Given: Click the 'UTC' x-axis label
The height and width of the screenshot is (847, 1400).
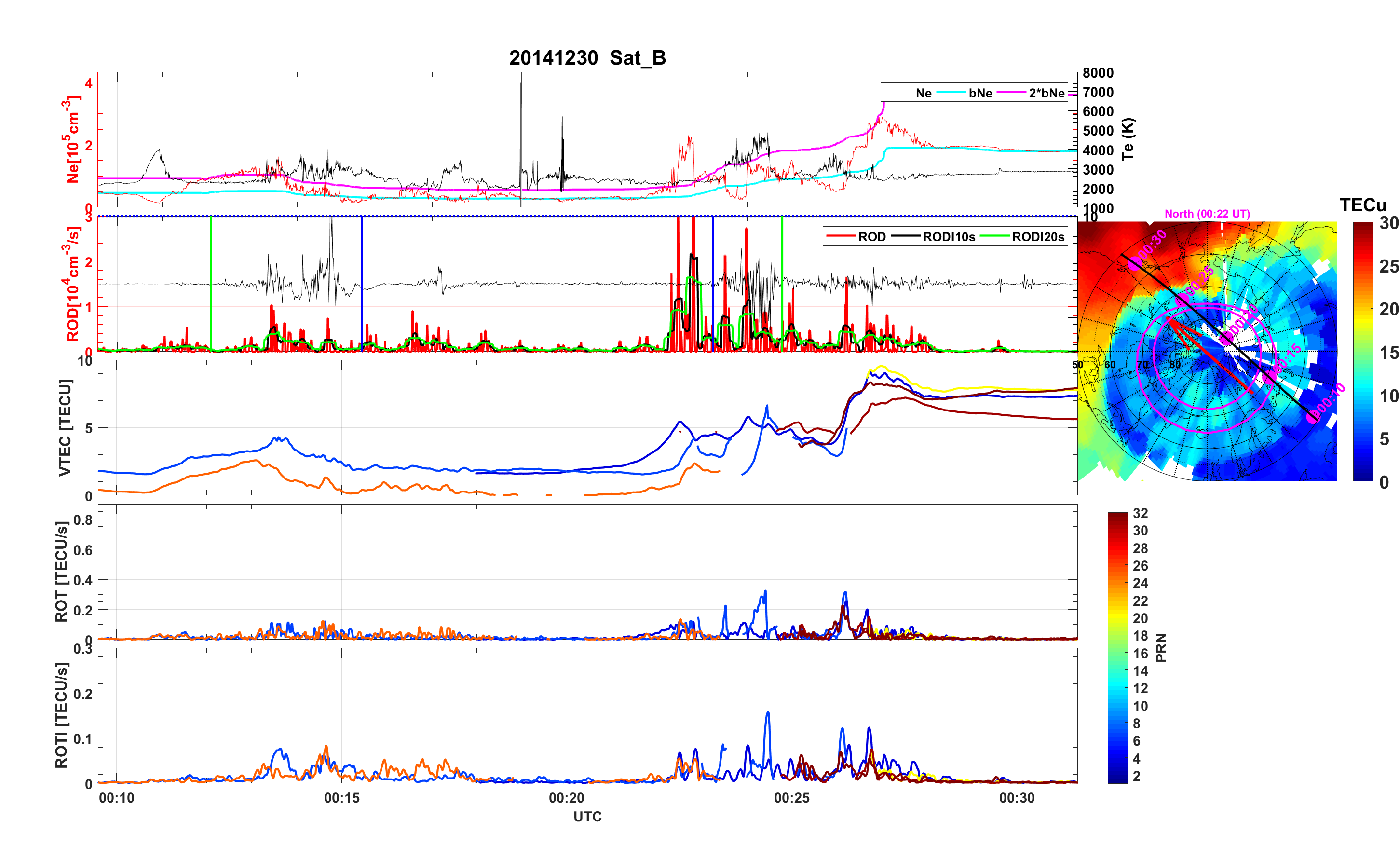Looking at the screenshot, I should point(587,816).
